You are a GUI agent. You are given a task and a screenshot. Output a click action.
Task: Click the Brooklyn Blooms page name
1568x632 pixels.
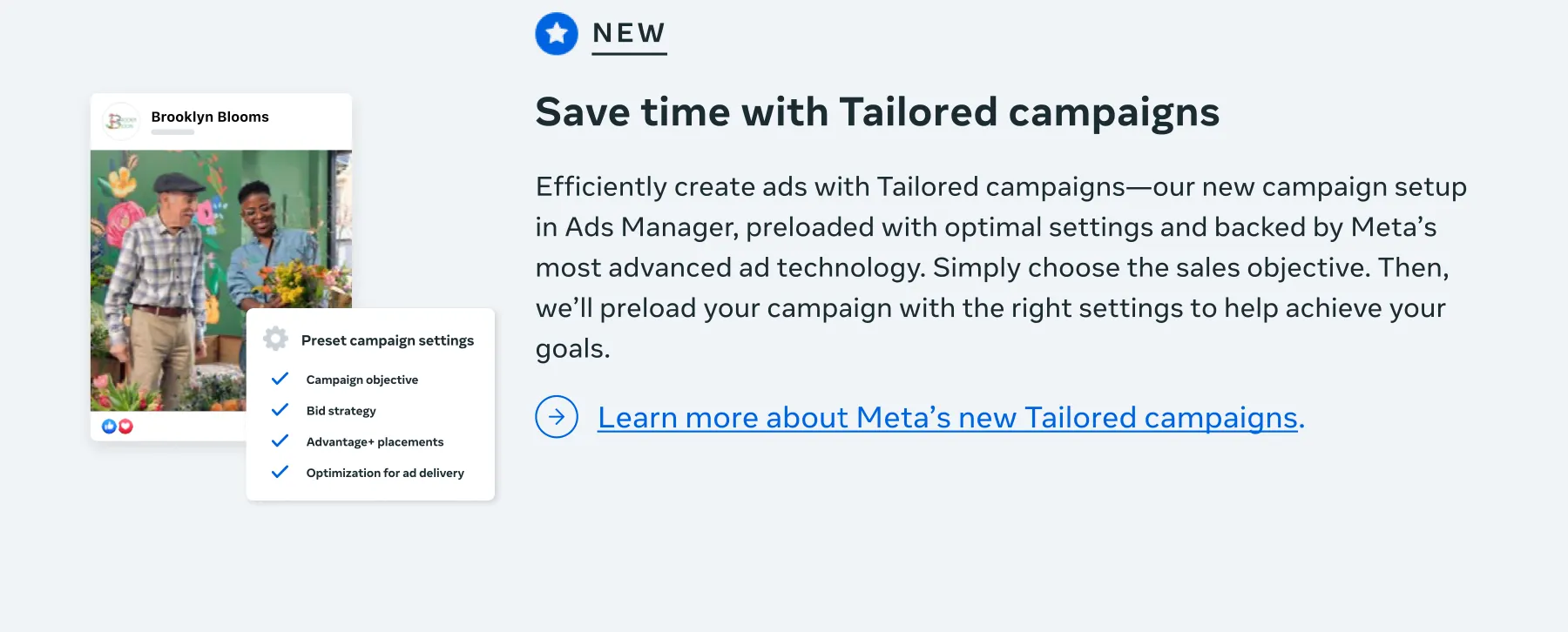(x=210, y=117)
